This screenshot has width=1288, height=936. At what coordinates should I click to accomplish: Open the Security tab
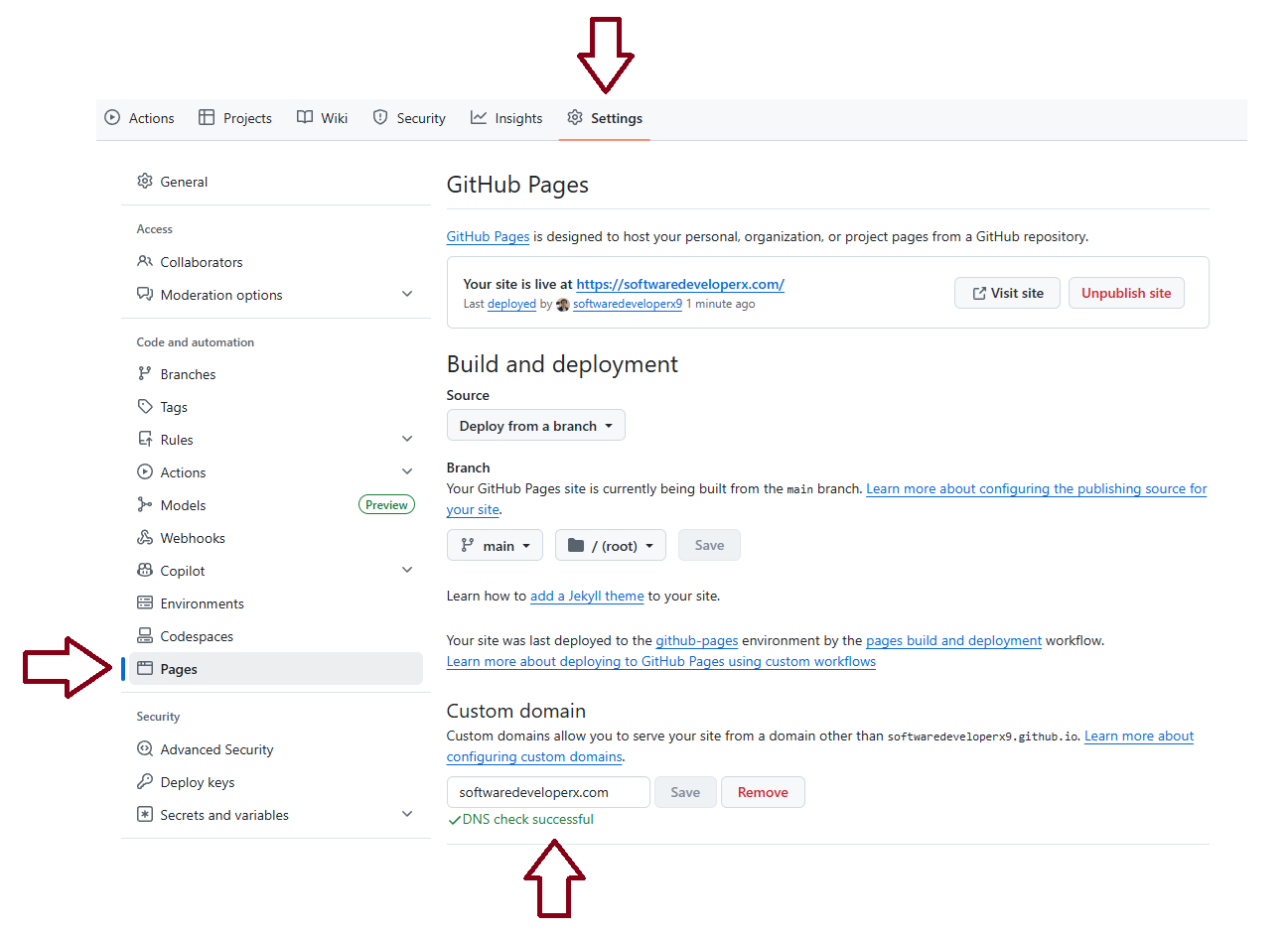coord(409,118)
